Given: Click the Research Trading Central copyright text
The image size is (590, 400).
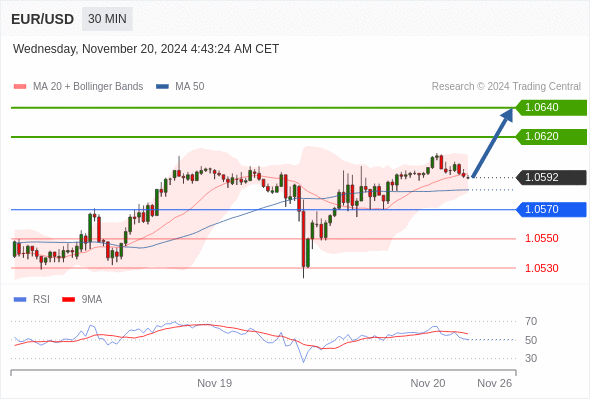Looking at the screenshot, I should point(506,87).
